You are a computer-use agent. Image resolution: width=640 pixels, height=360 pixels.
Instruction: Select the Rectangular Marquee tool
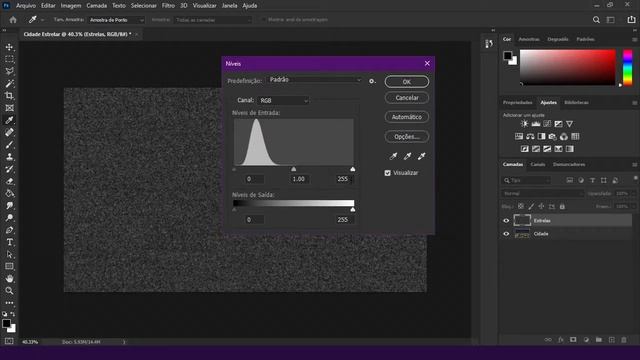pos(9,59)
